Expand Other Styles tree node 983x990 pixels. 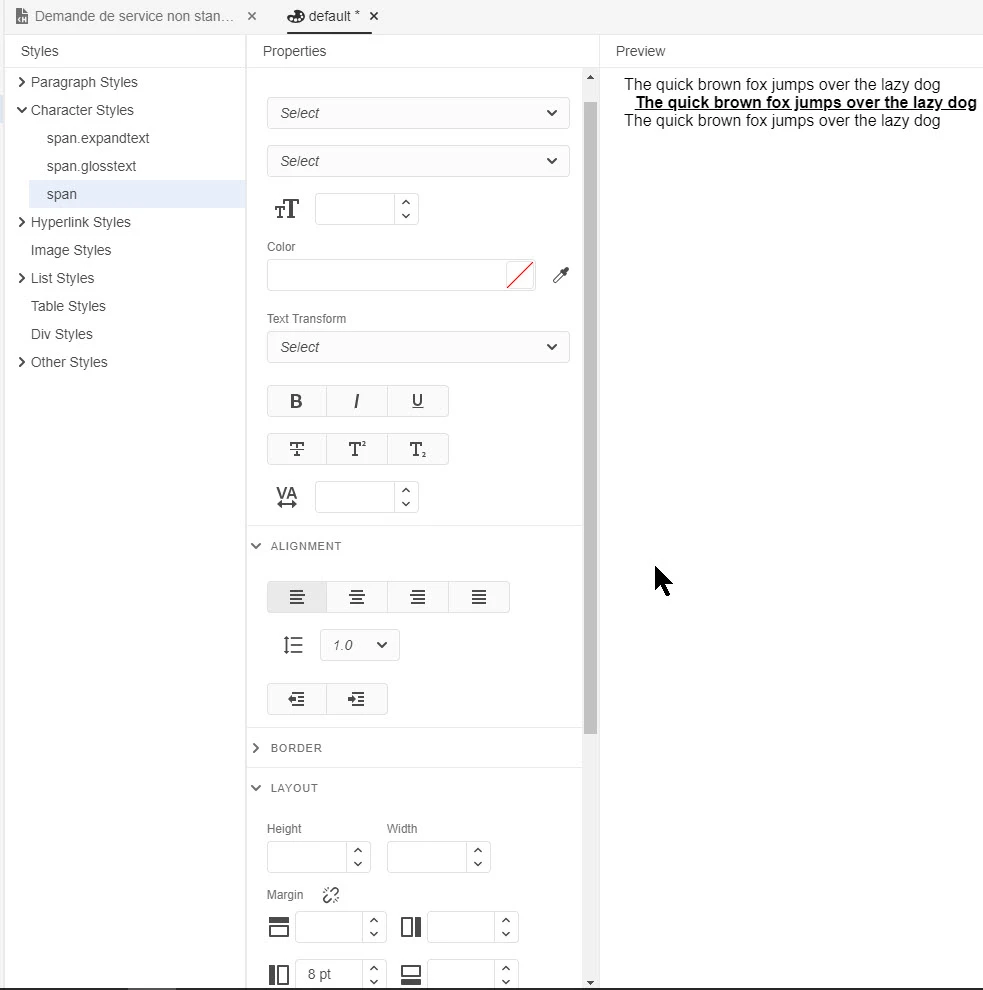[x=22, y=362]
